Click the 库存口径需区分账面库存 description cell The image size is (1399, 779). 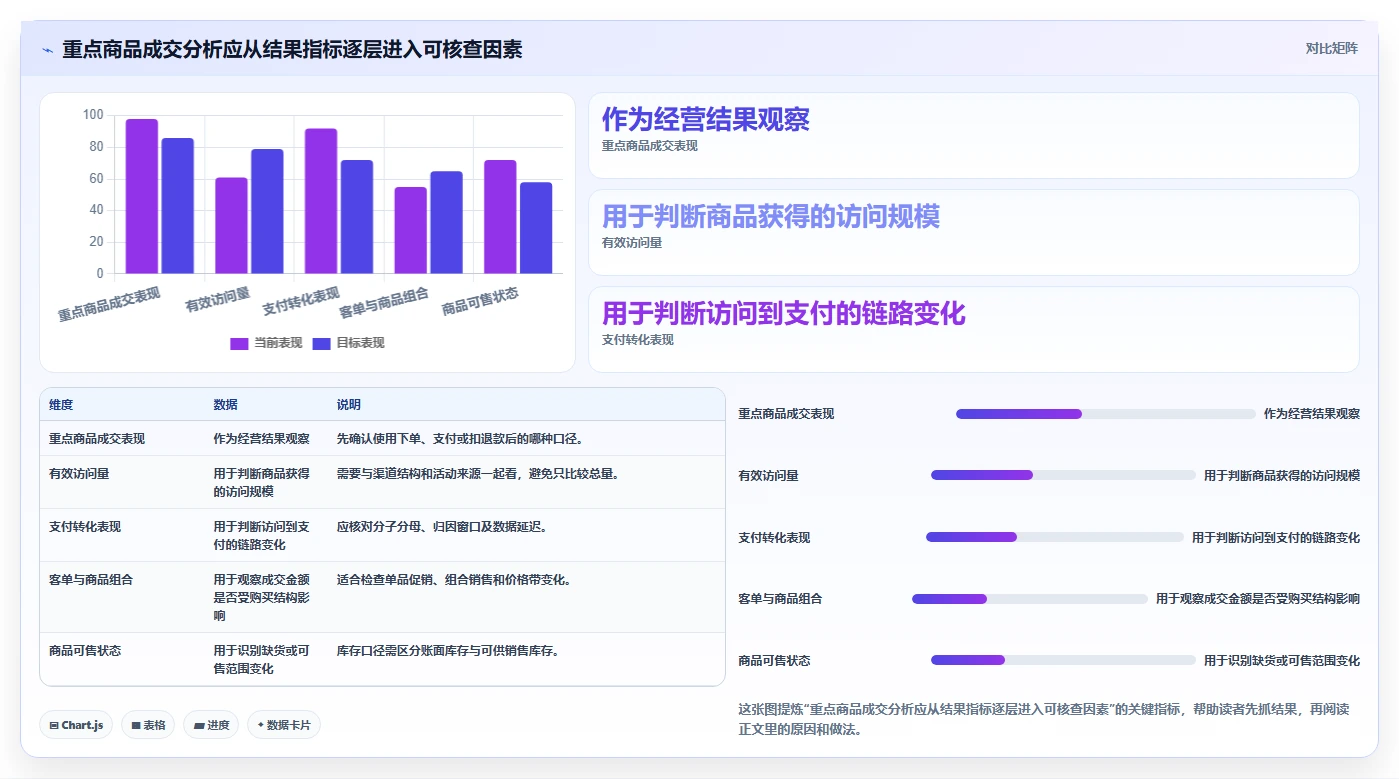[448, 651]
